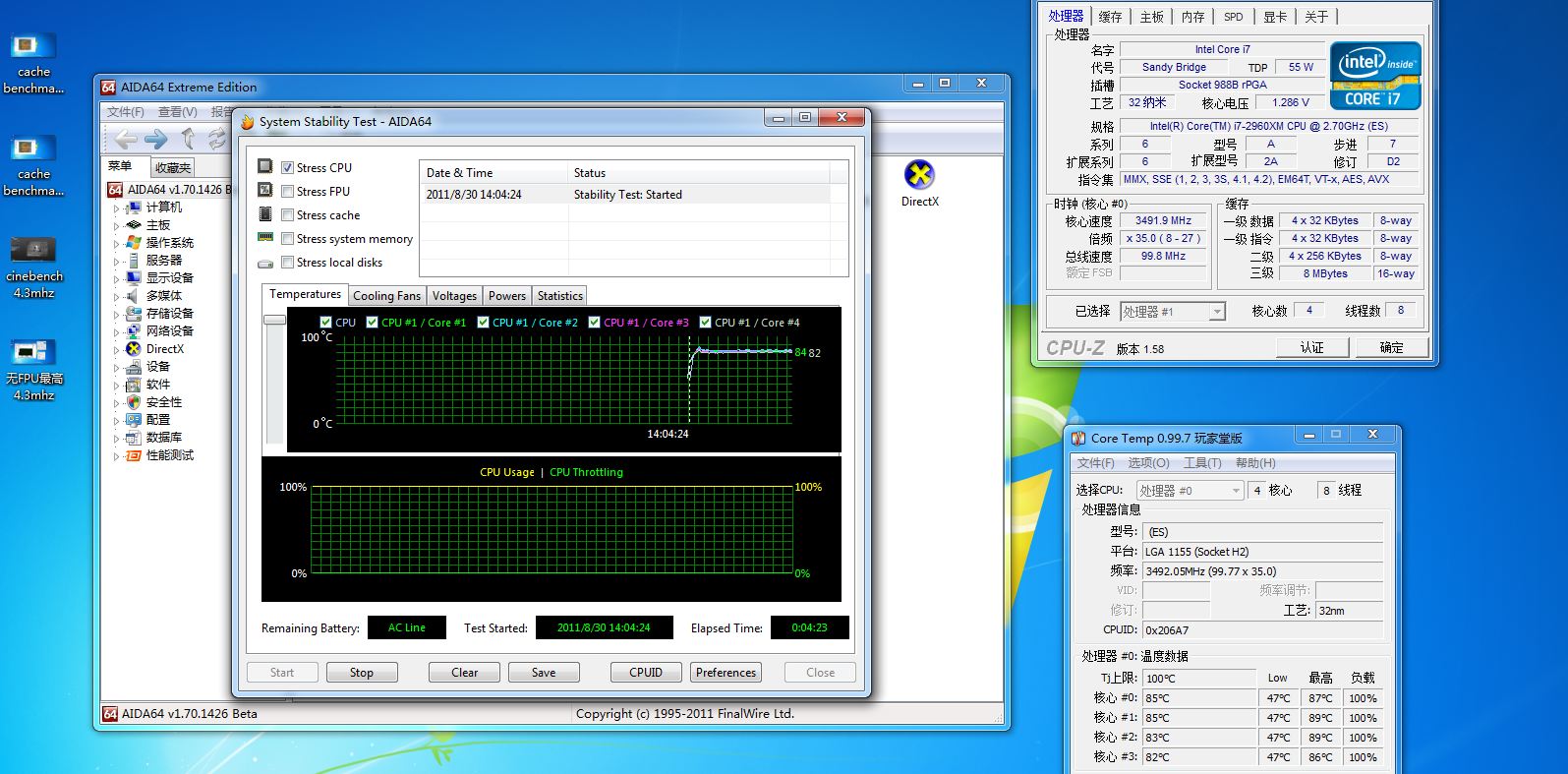Viewport: 1568px width, 774px height.
Task: Toggle the CPU #1 / Core #3 graph checkbox
Action: 594,323
